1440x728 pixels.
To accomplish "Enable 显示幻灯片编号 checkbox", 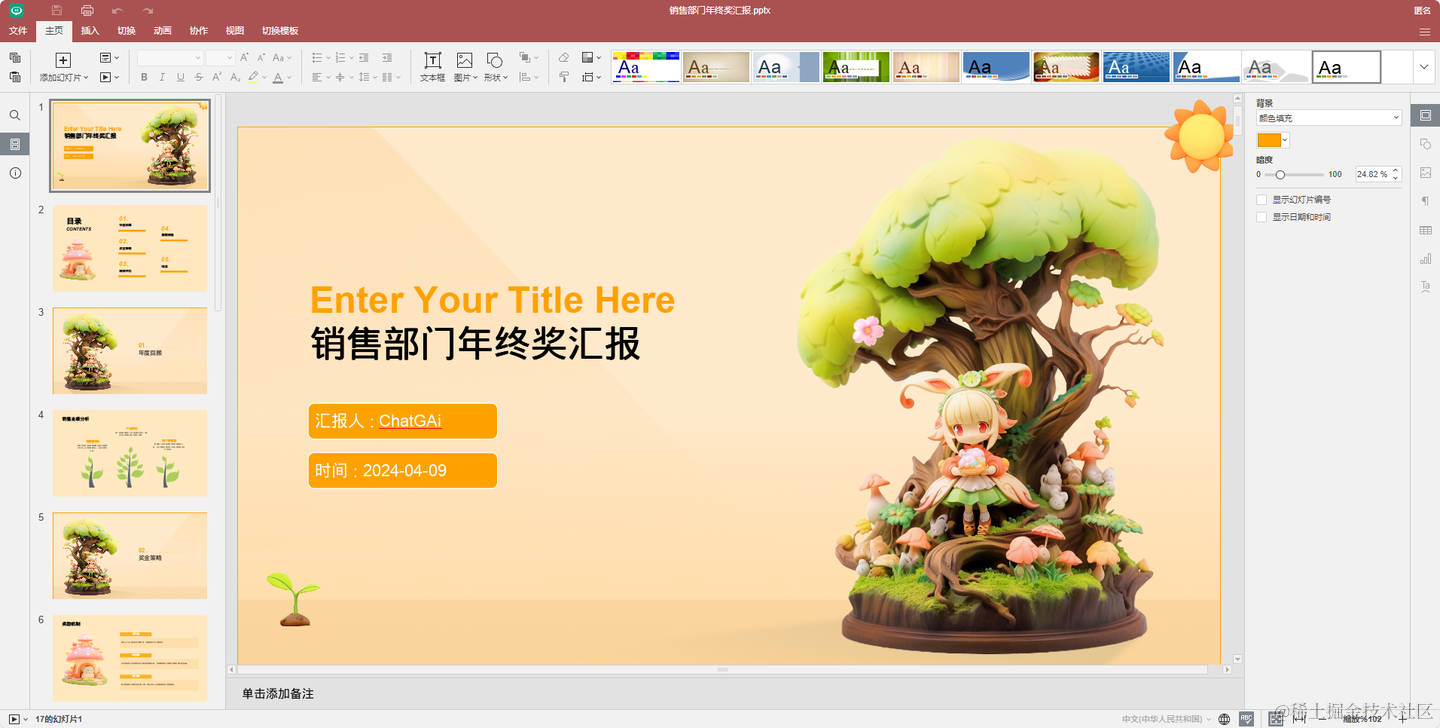I will point(1262,200).
